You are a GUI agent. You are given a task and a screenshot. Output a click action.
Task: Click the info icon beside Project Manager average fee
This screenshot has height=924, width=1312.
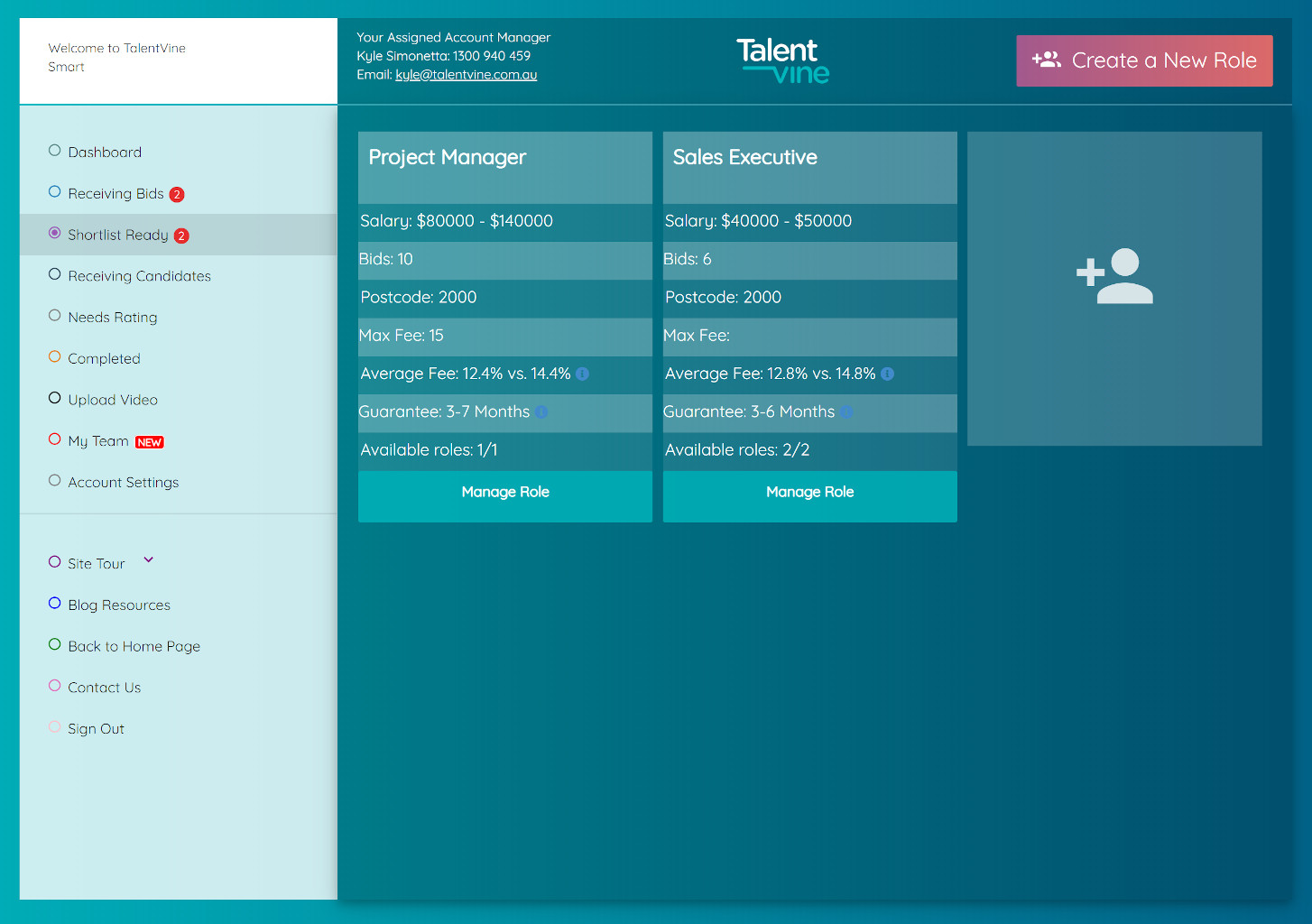coord(582,374)
